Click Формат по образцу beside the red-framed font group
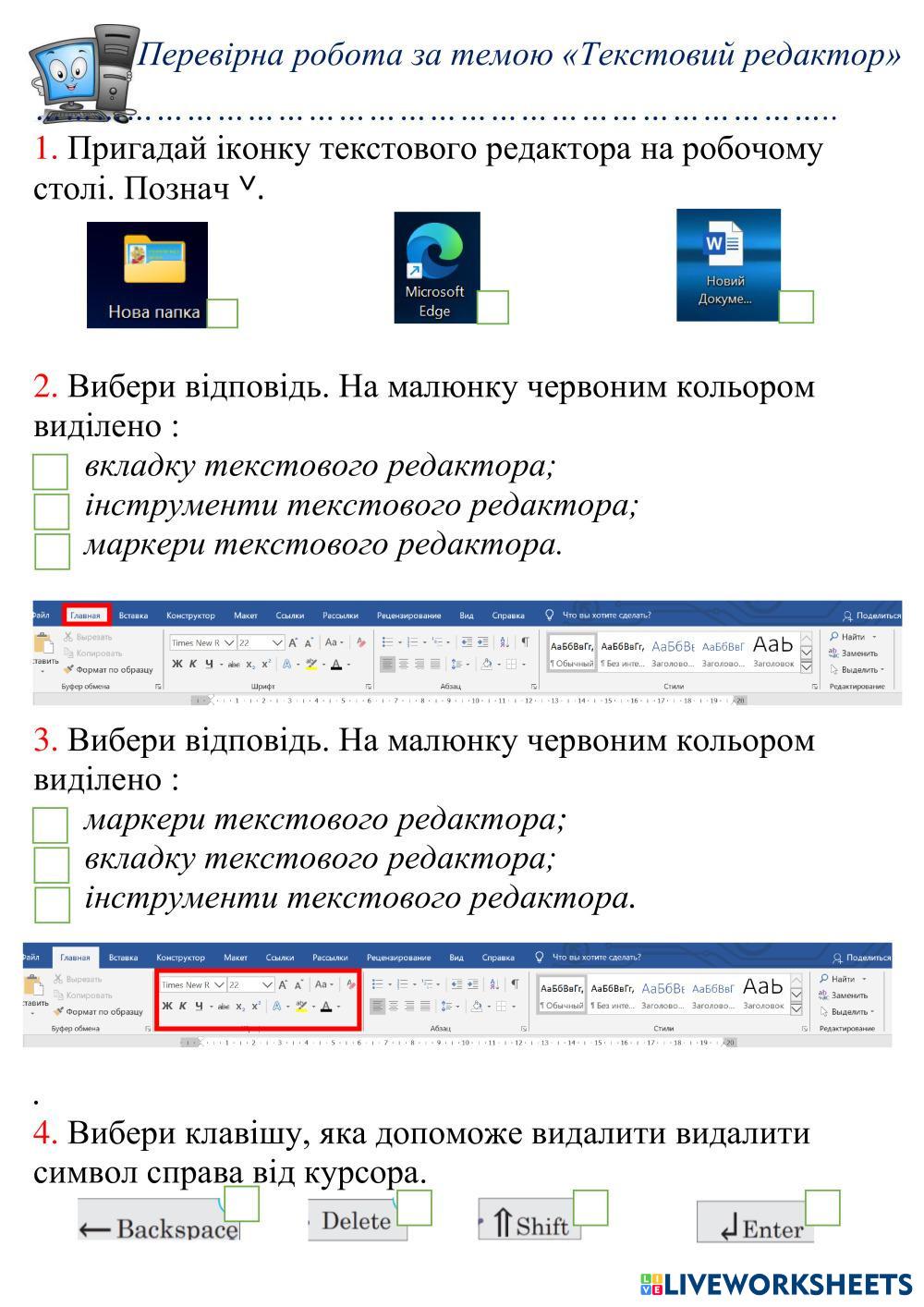924x1307 pixels. [x=103, y=1011]
